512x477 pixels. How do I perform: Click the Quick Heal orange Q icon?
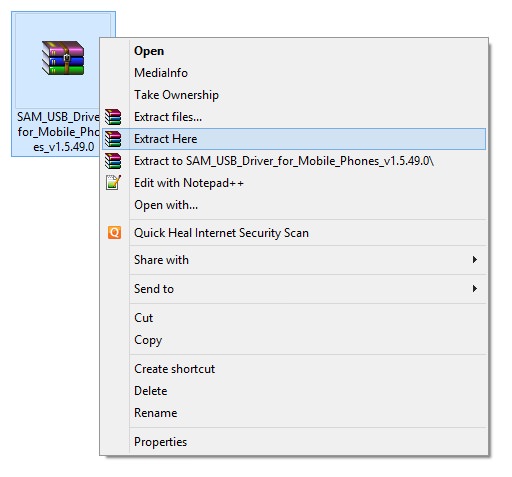click(x=114, y=233)
